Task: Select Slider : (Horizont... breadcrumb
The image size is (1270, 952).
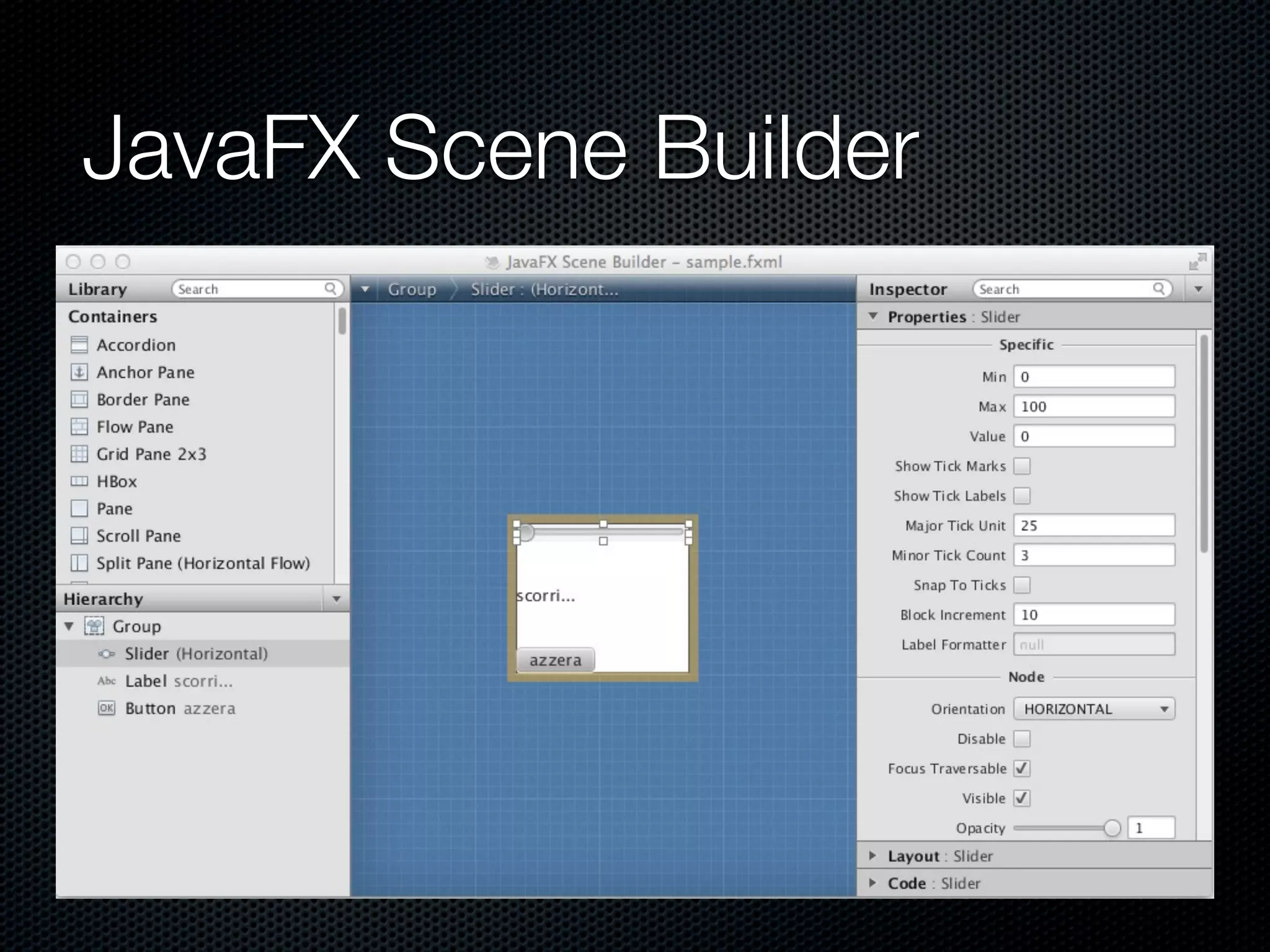Action: pyautogui.click(x=544, y=289)
